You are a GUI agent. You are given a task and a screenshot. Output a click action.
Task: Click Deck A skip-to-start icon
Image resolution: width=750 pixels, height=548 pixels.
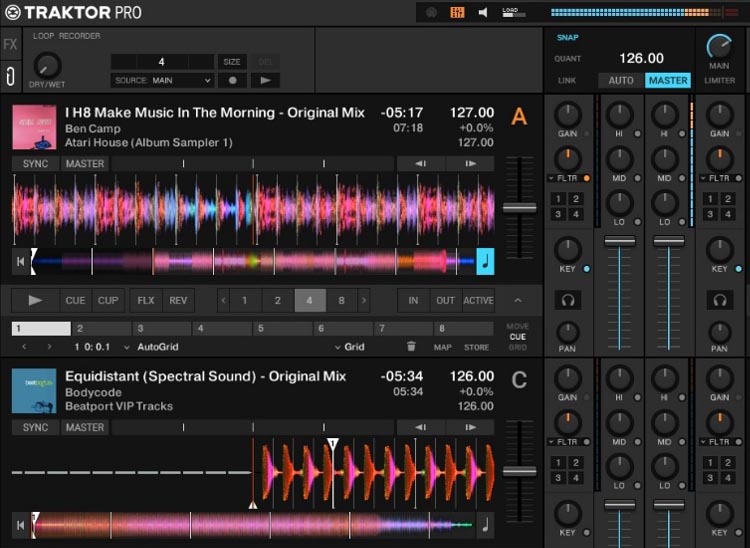tap(20, 262)
